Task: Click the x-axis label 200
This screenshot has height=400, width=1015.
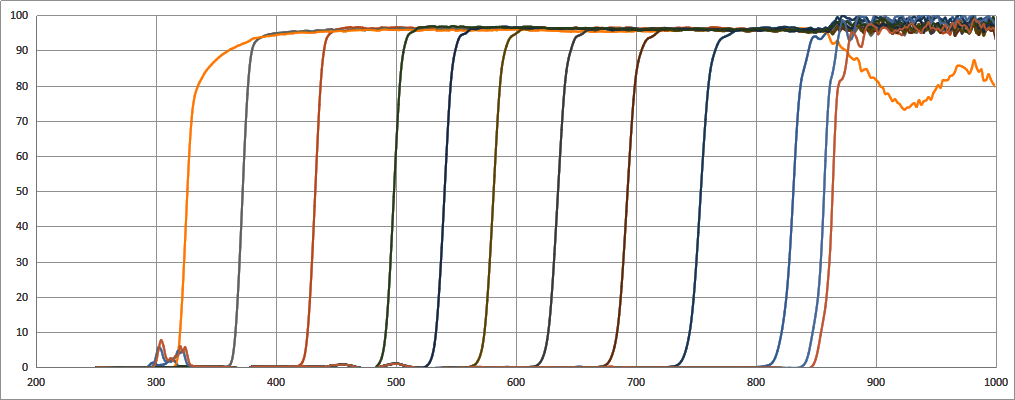Action: coord(36,382)
